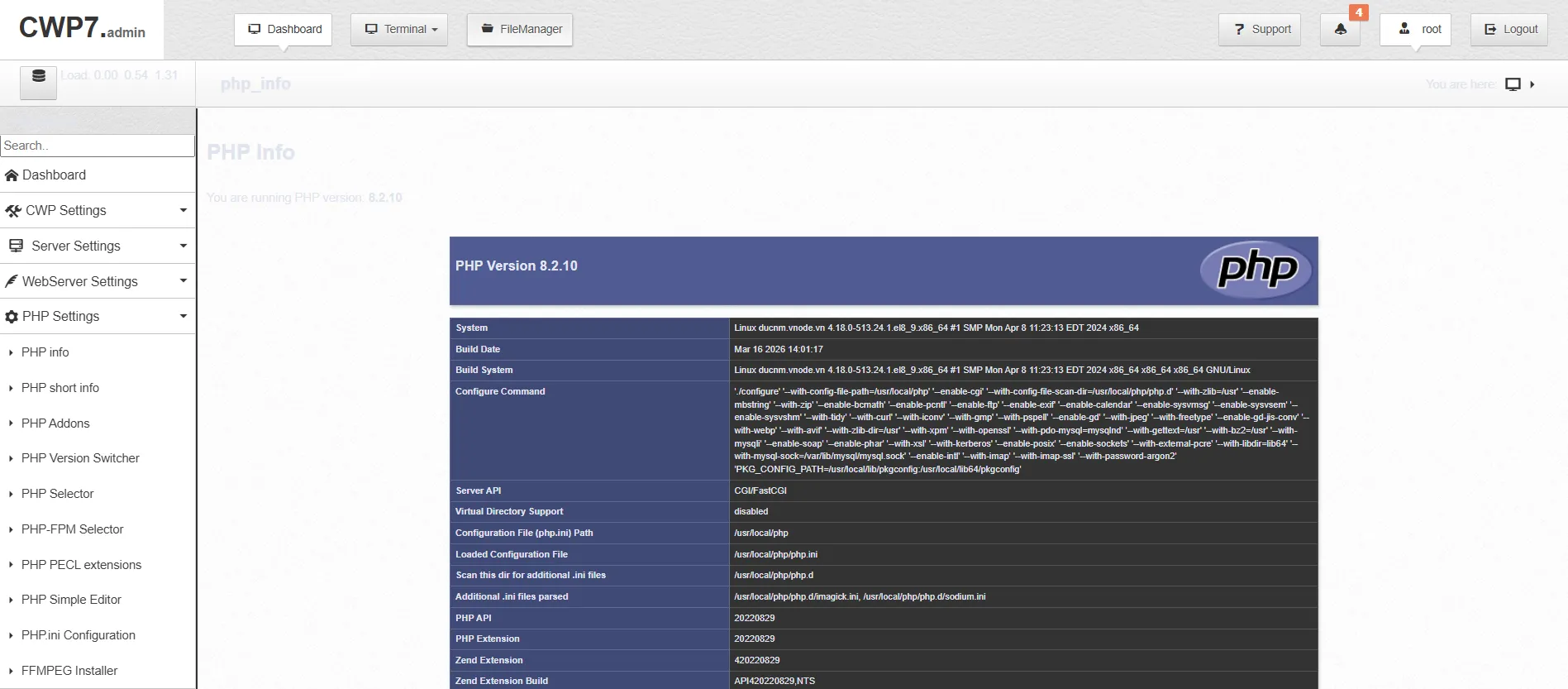This screenshot has width=1568, height=689.
Task: Open the Dashboard top button
Action: coord(284,29)
